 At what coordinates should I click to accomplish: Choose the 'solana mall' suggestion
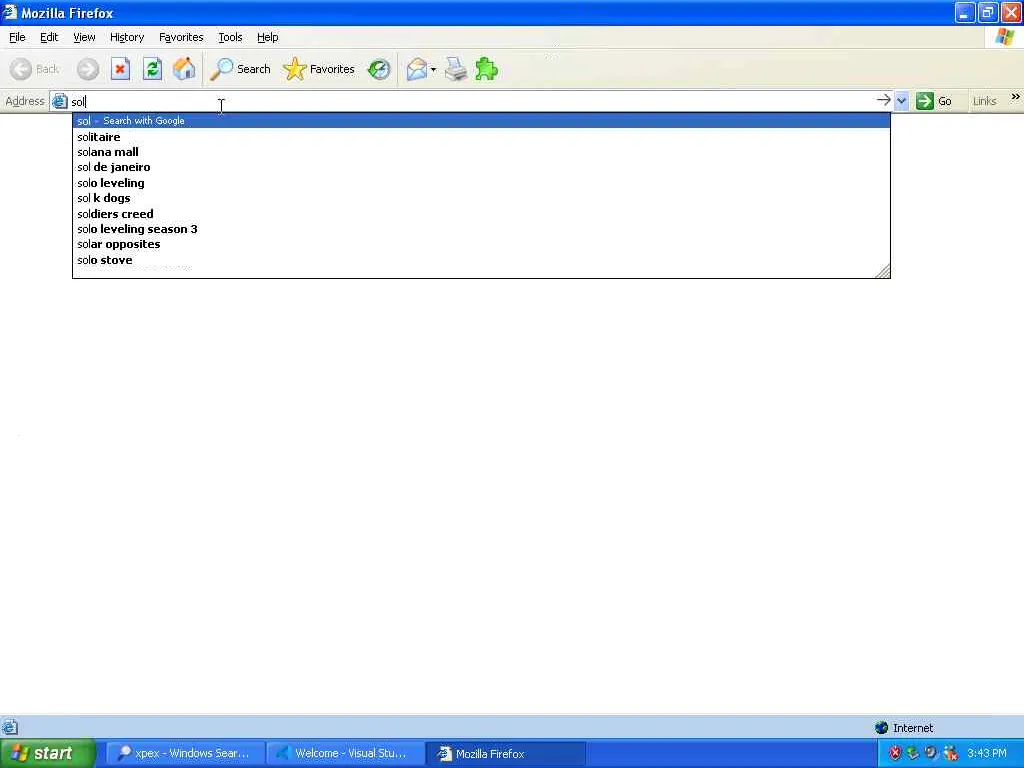pyautogui.click(x=481, y=152)
